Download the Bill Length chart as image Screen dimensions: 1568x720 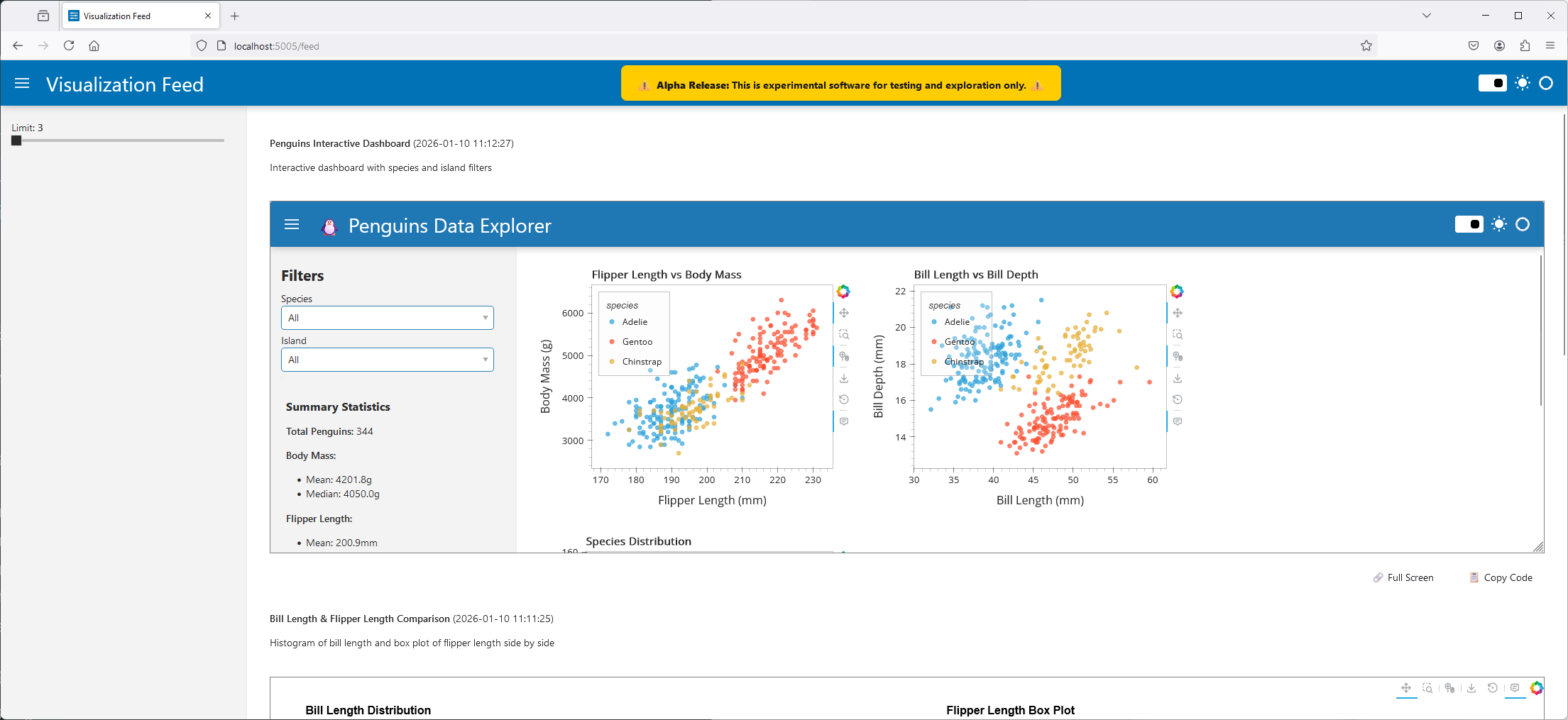[x=1178, y=378]
